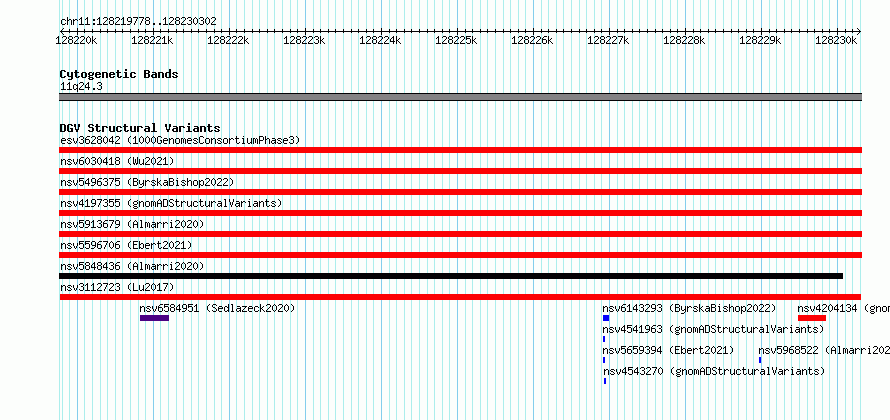Select nsv5496375 (ByrskaBishop2022) label
Screen dimensions: 890x420
click(147, 182)
